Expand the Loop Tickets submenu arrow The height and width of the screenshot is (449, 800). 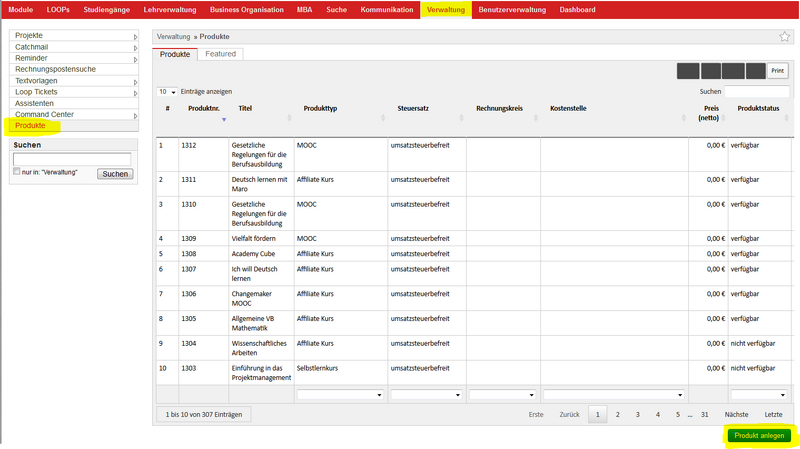[135, 93]
